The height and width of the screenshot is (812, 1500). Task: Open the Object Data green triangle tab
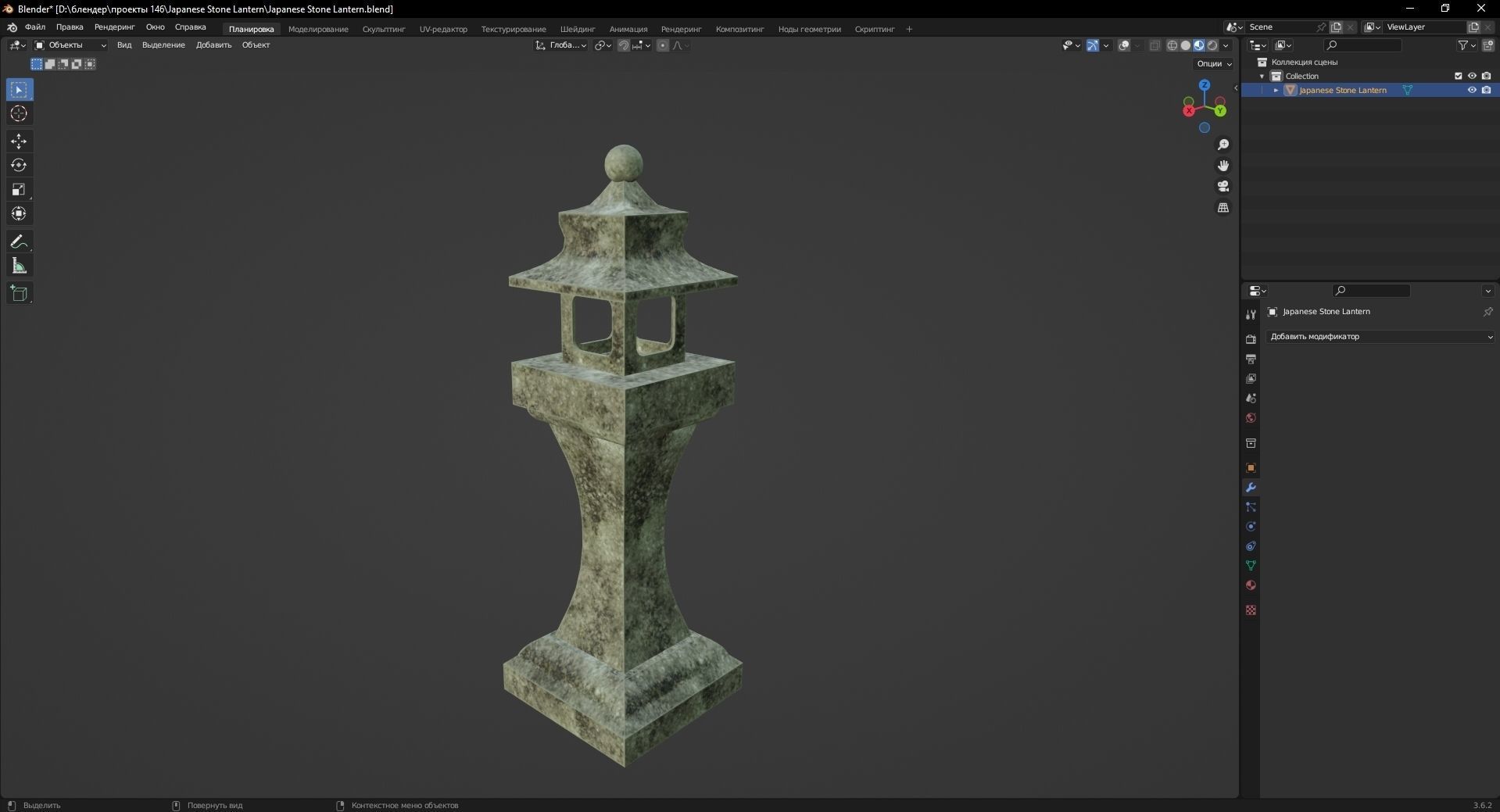[1251, 565]
